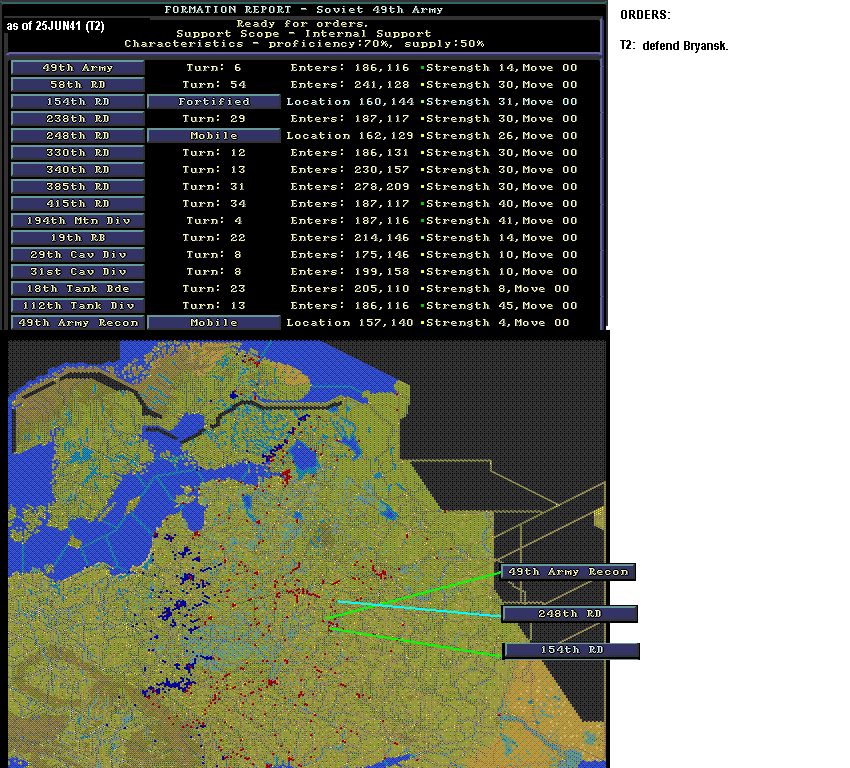
Task: Click the 49th Army Recon map label
Action: pyautogui.click(x=568, y=572)
